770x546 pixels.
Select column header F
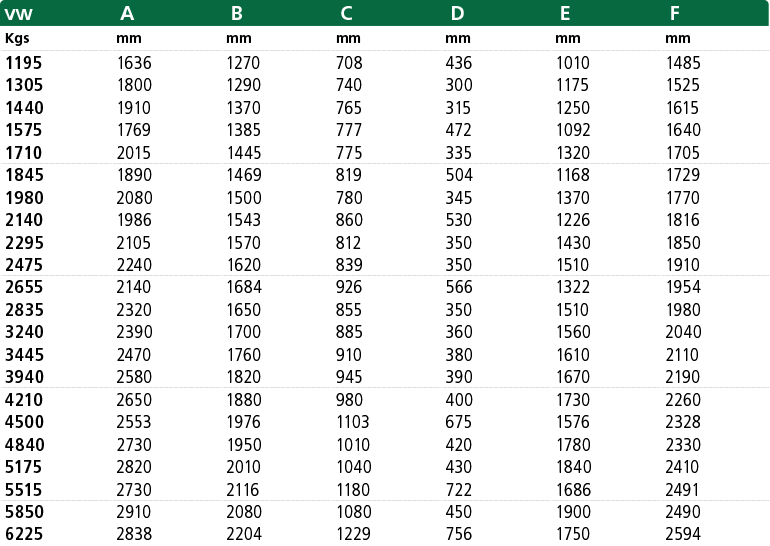coord(675,14)
